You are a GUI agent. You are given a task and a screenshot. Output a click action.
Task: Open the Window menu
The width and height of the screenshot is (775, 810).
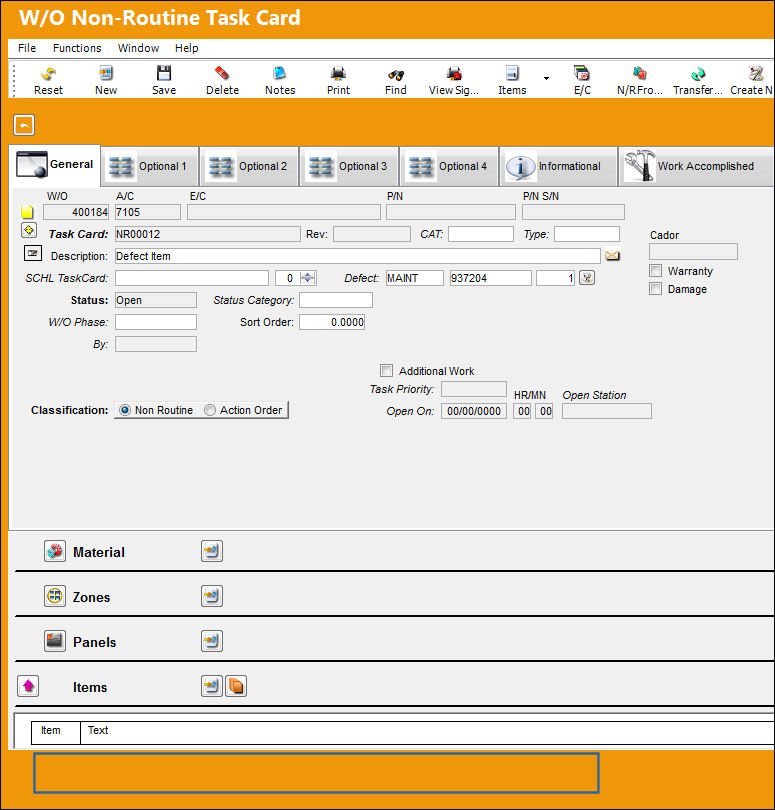tap(138, 48)
